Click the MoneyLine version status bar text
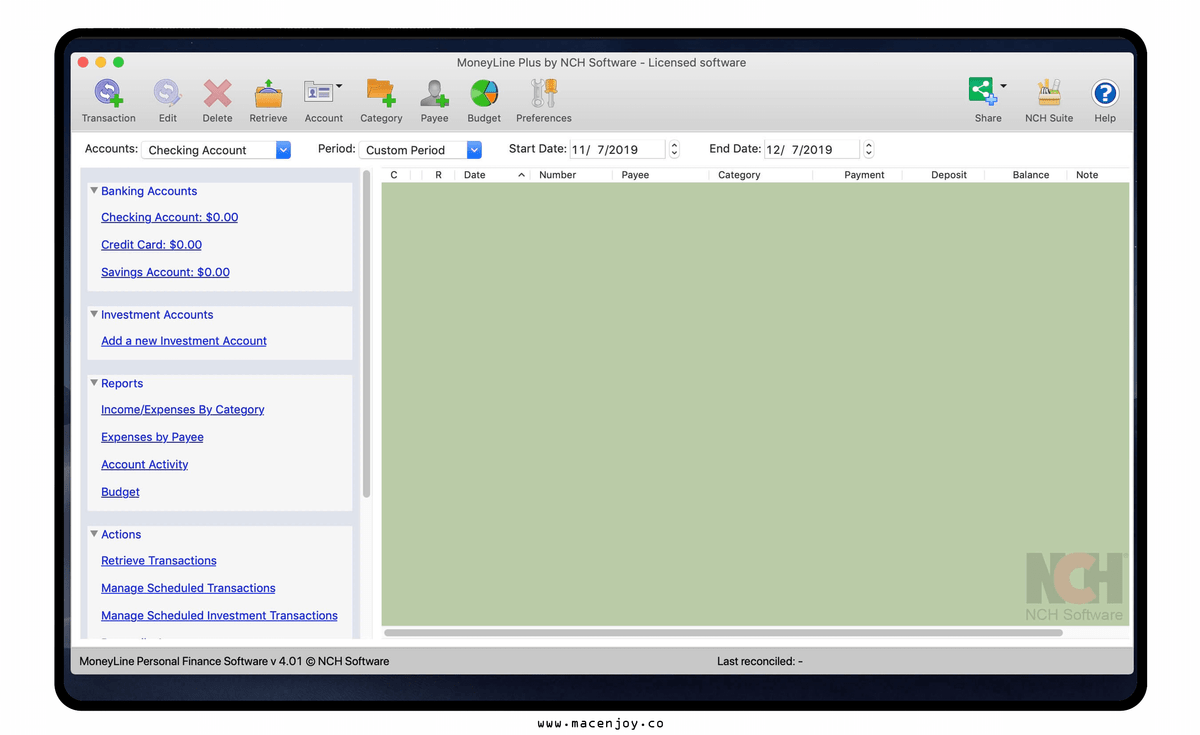Viewport: 1200px width, 735px height. [234, 662]
